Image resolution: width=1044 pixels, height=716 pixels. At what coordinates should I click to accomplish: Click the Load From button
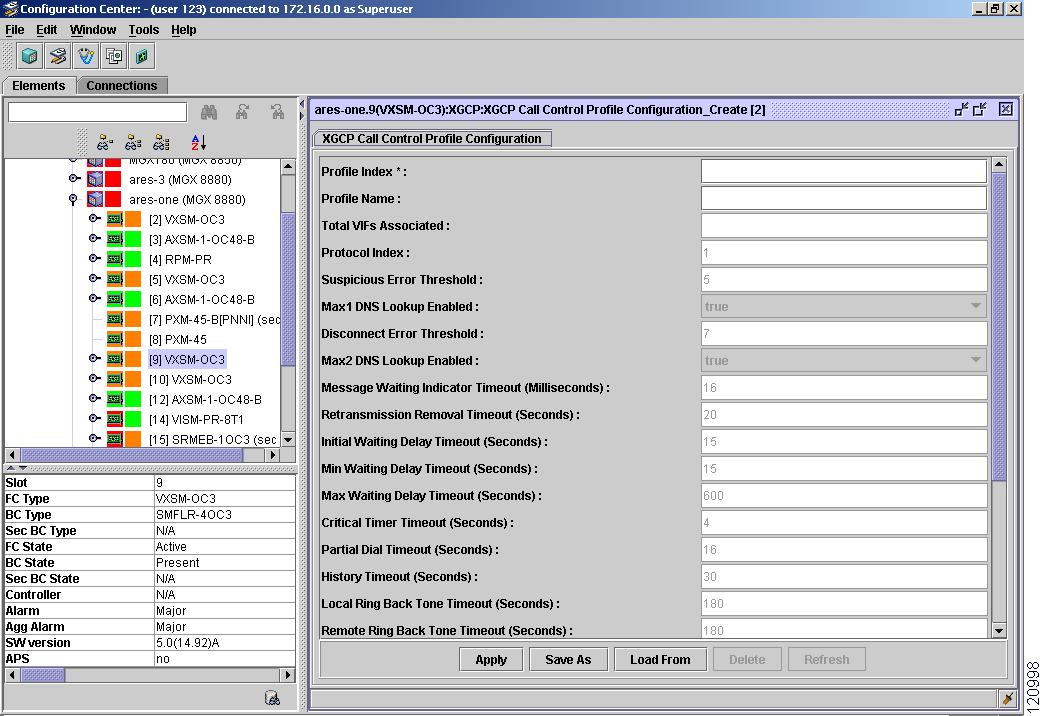pyautogui.click(x=660, y=659)
